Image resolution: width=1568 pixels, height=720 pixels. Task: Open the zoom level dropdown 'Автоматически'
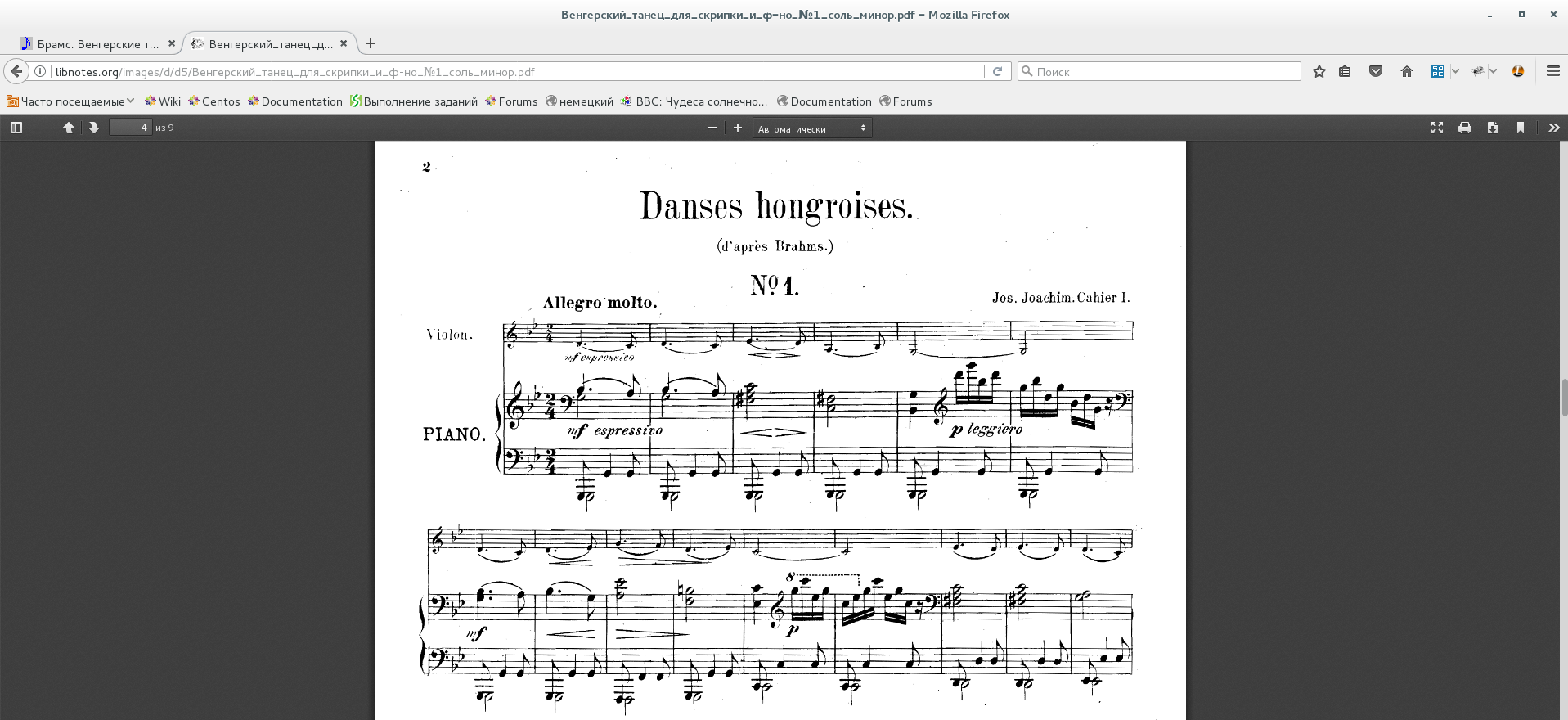tap(812, 128)
